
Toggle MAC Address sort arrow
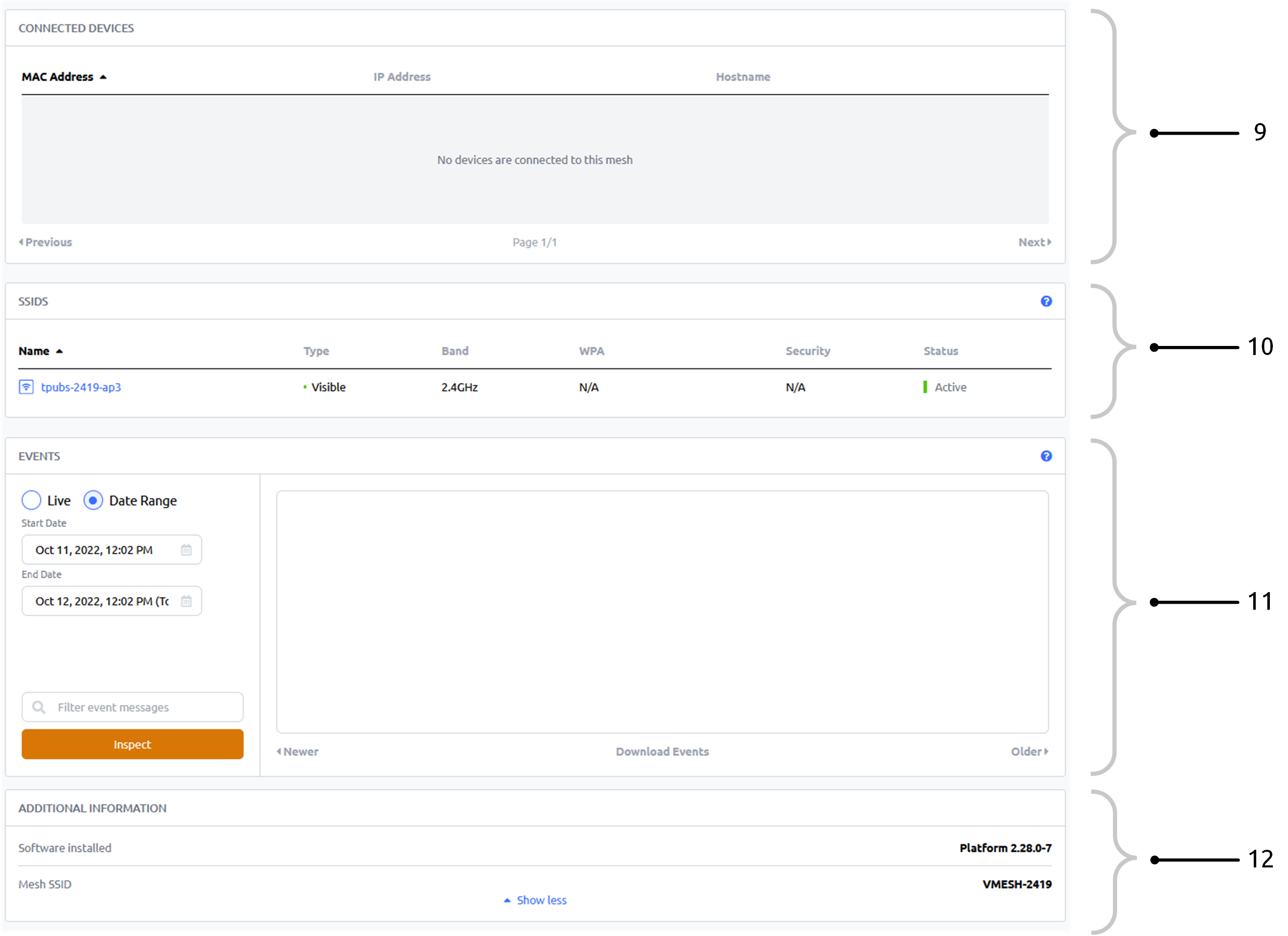(103, 77)
